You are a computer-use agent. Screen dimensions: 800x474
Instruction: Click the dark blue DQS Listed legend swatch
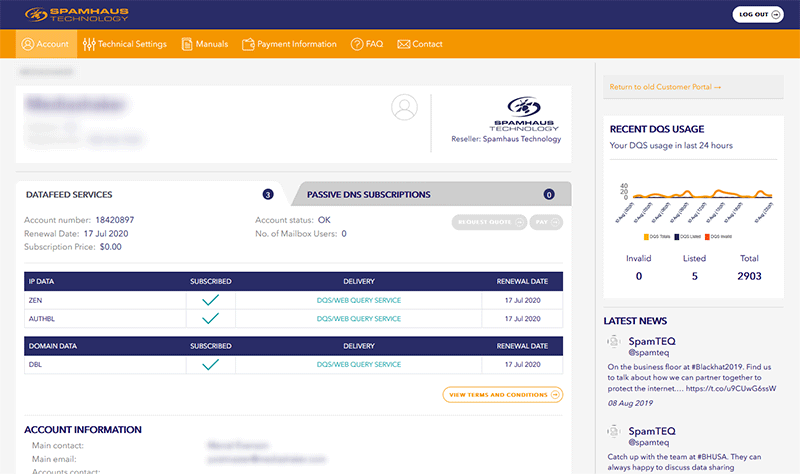677,237
